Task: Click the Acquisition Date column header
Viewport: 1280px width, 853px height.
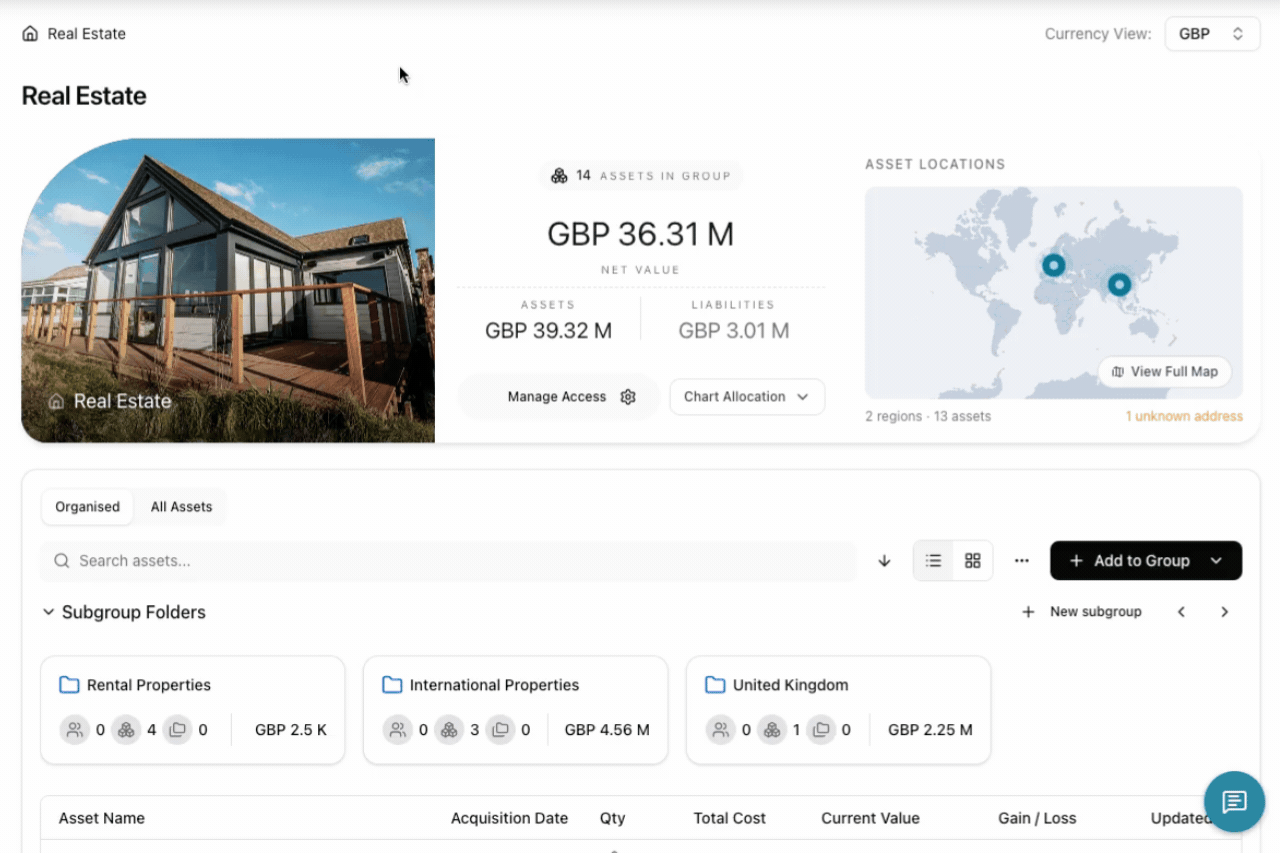Action: click(x=509, y=818)
